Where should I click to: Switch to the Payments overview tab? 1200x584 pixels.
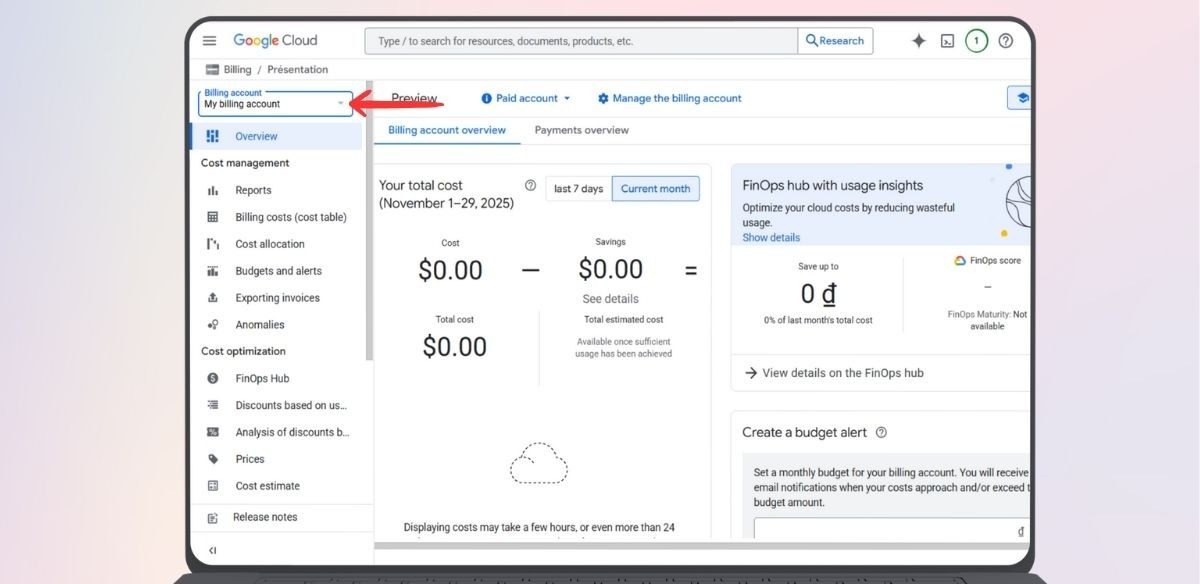coord(581,130)
